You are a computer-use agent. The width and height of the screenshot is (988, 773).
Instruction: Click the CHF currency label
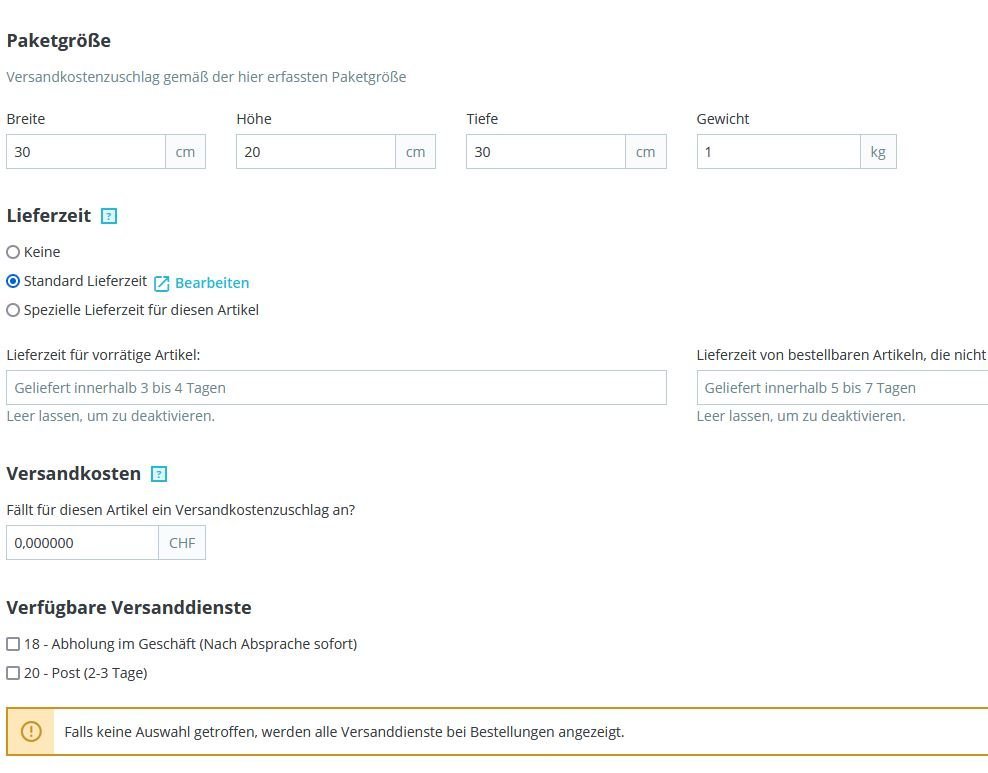coord(182,543)
